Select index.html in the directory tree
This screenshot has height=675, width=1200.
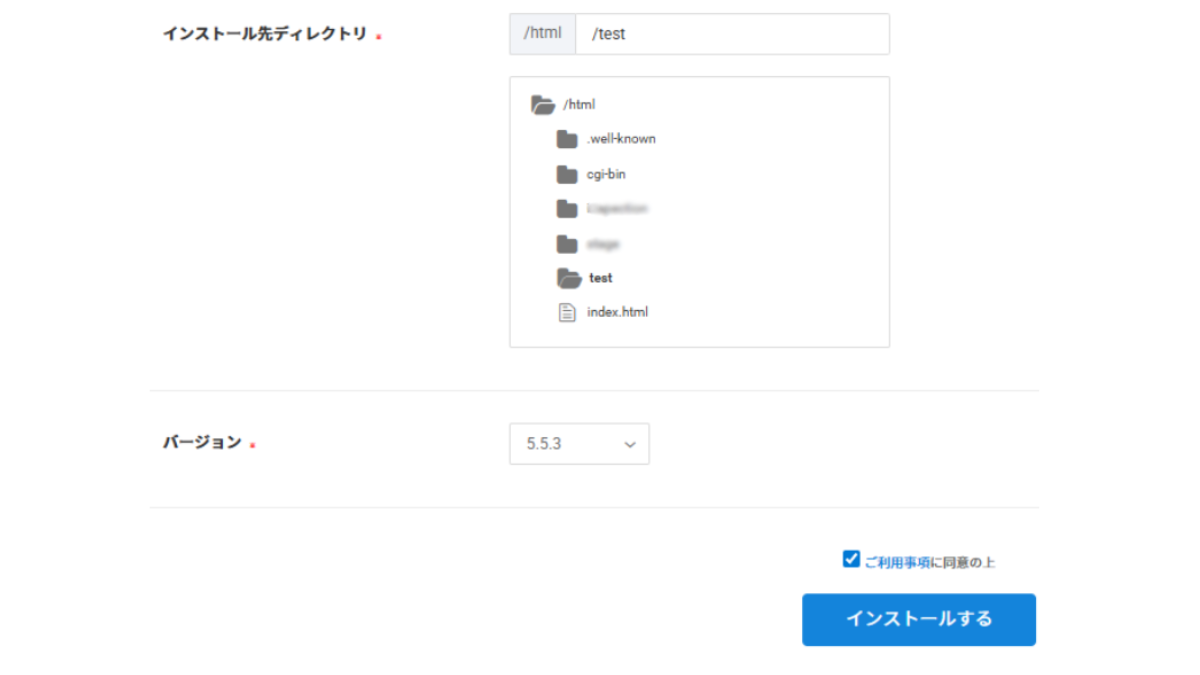617,312
